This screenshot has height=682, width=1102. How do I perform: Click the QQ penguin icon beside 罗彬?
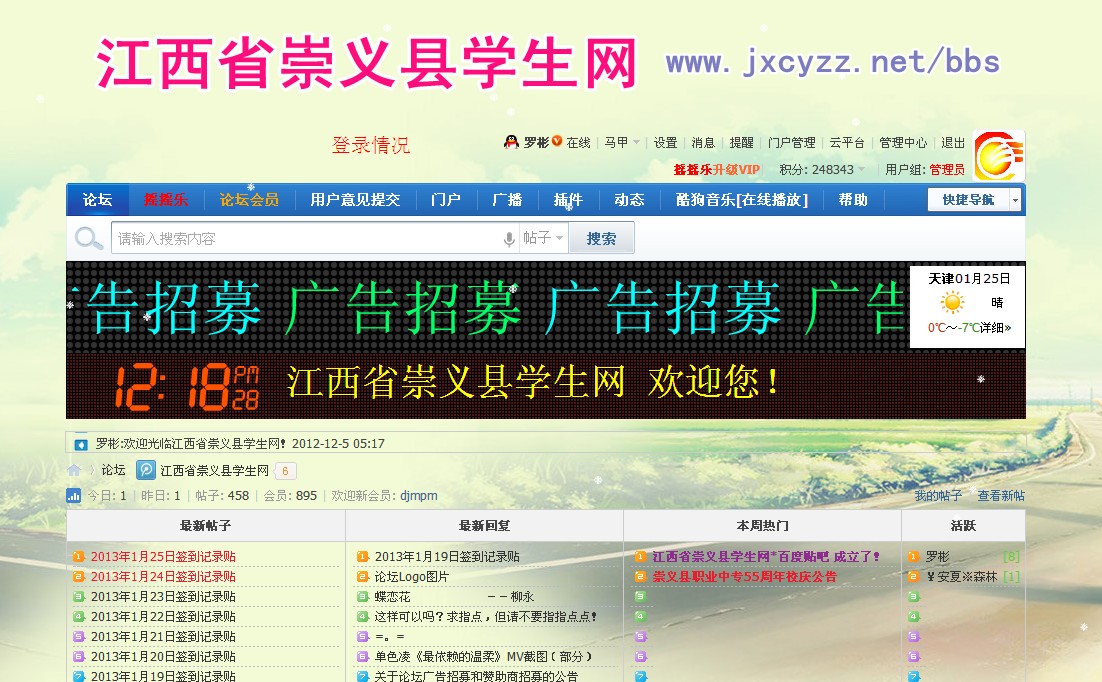(511, 142)
